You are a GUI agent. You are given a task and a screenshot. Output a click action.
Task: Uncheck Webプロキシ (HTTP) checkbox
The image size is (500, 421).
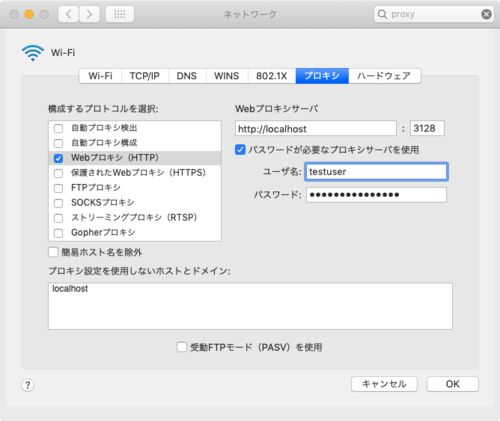[x=58, y=158]
